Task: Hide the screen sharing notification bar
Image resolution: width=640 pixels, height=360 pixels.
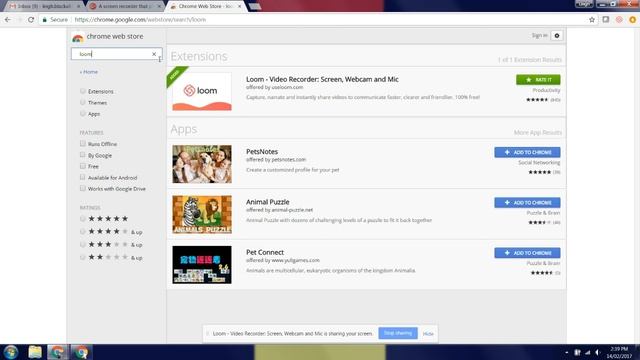Action: pos(428,333)
